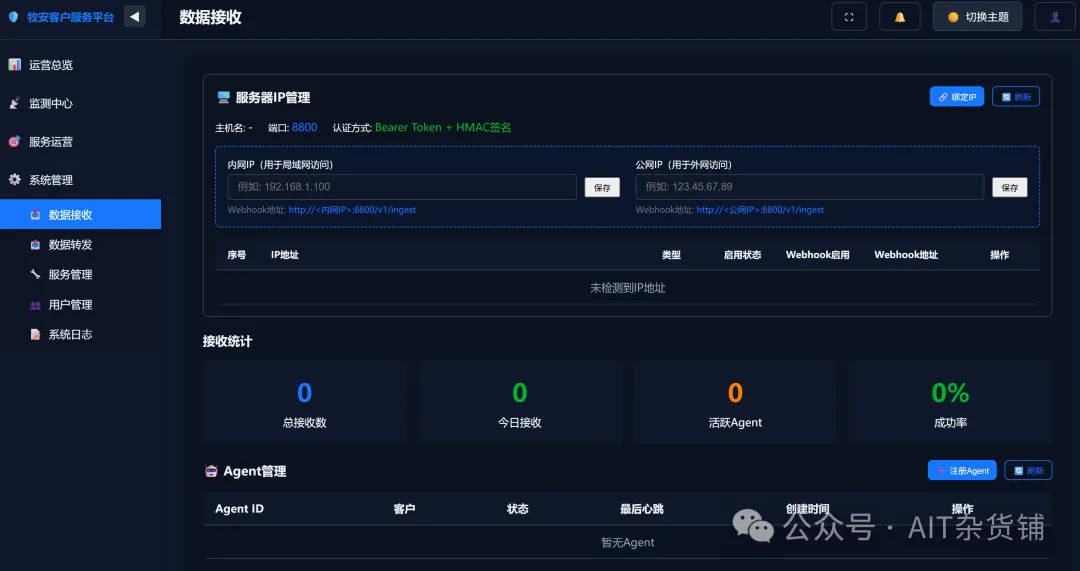
Task: Click the 服务运营 target icon
Action: click(14, 142)
